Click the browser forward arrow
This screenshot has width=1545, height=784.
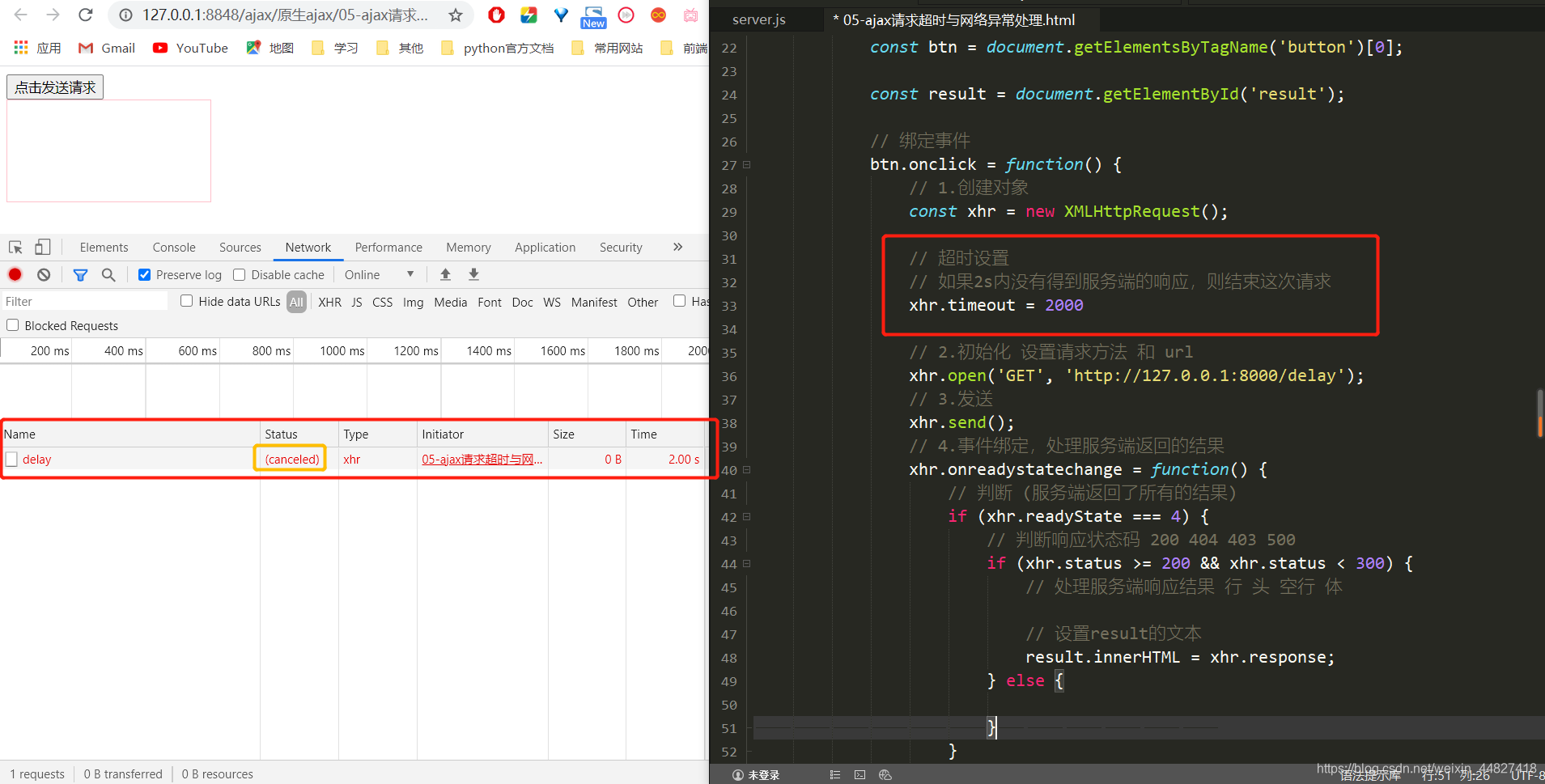click(x=53, y=15)
